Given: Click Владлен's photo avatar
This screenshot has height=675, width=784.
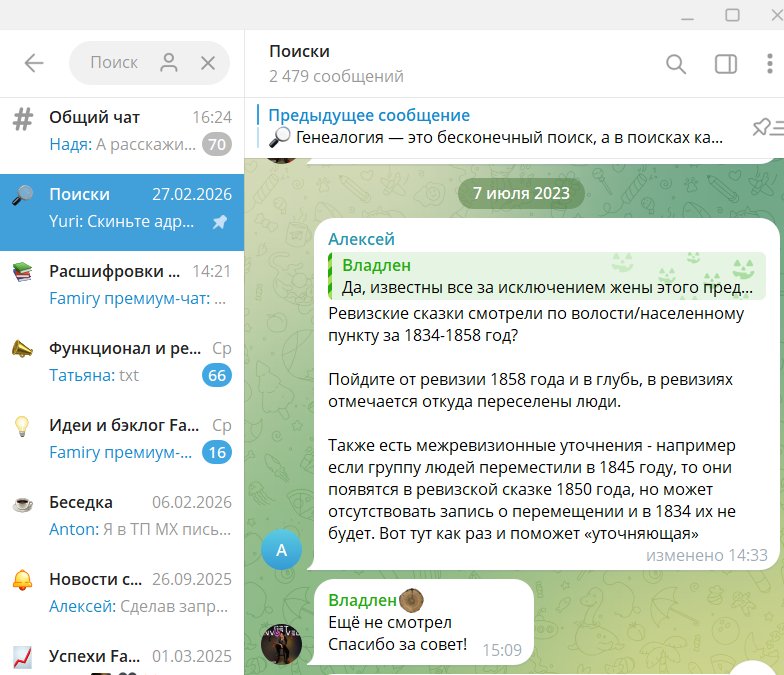Looking at the screenshot, I should pyautogui.click(x=282, y=644).
